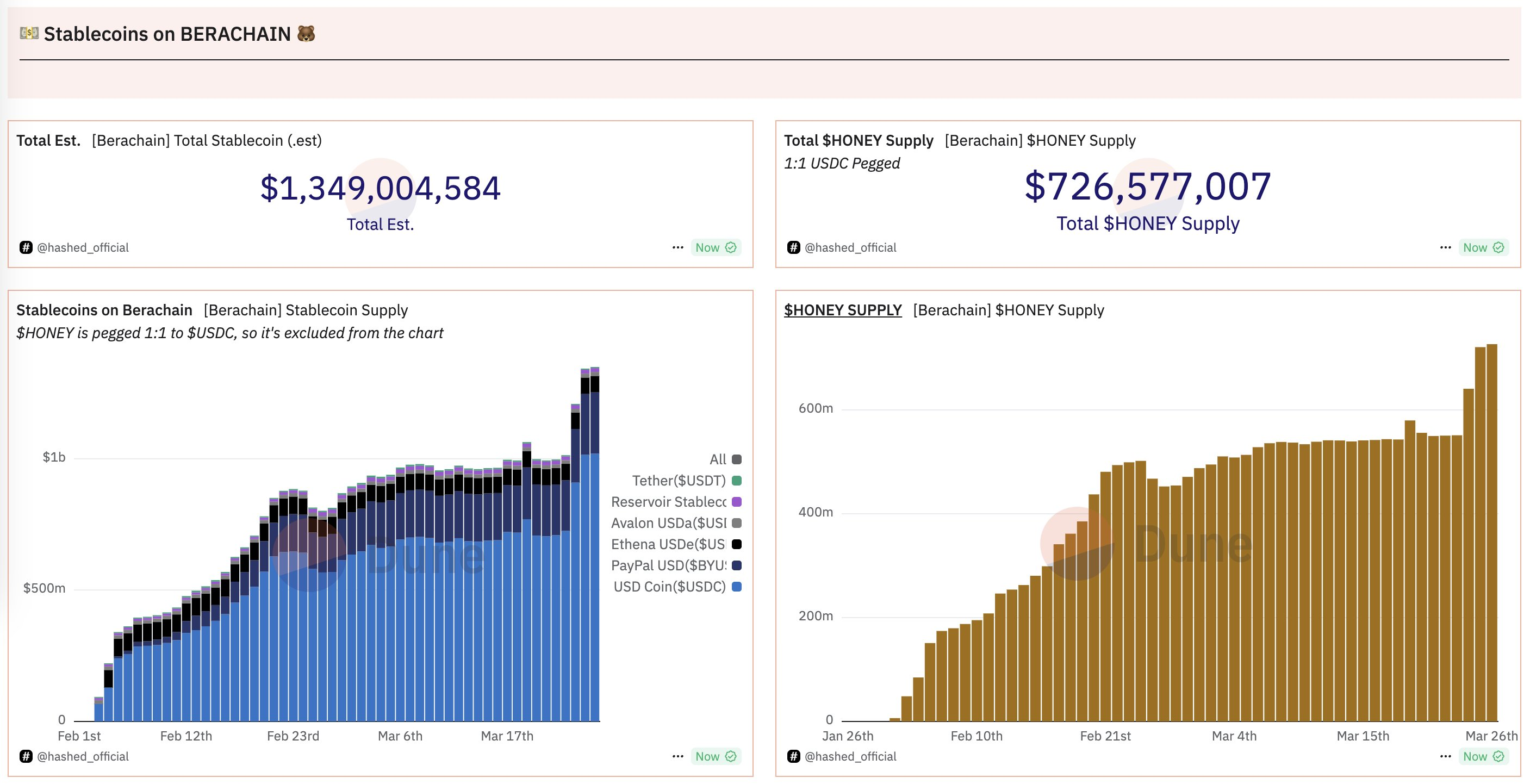Toggle USD Coin($USDC) series in legend
Screen dimensions: 1530x784
669,587
